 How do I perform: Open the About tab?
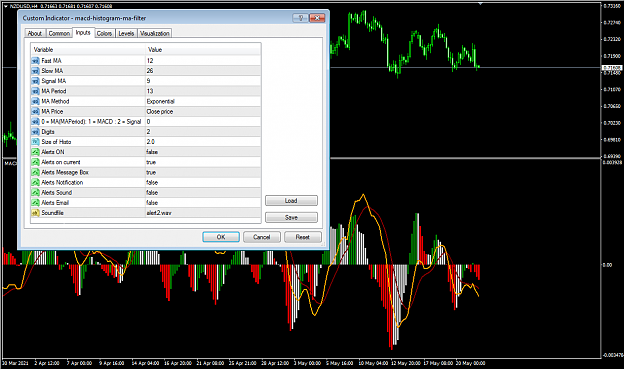coord(35,33)
